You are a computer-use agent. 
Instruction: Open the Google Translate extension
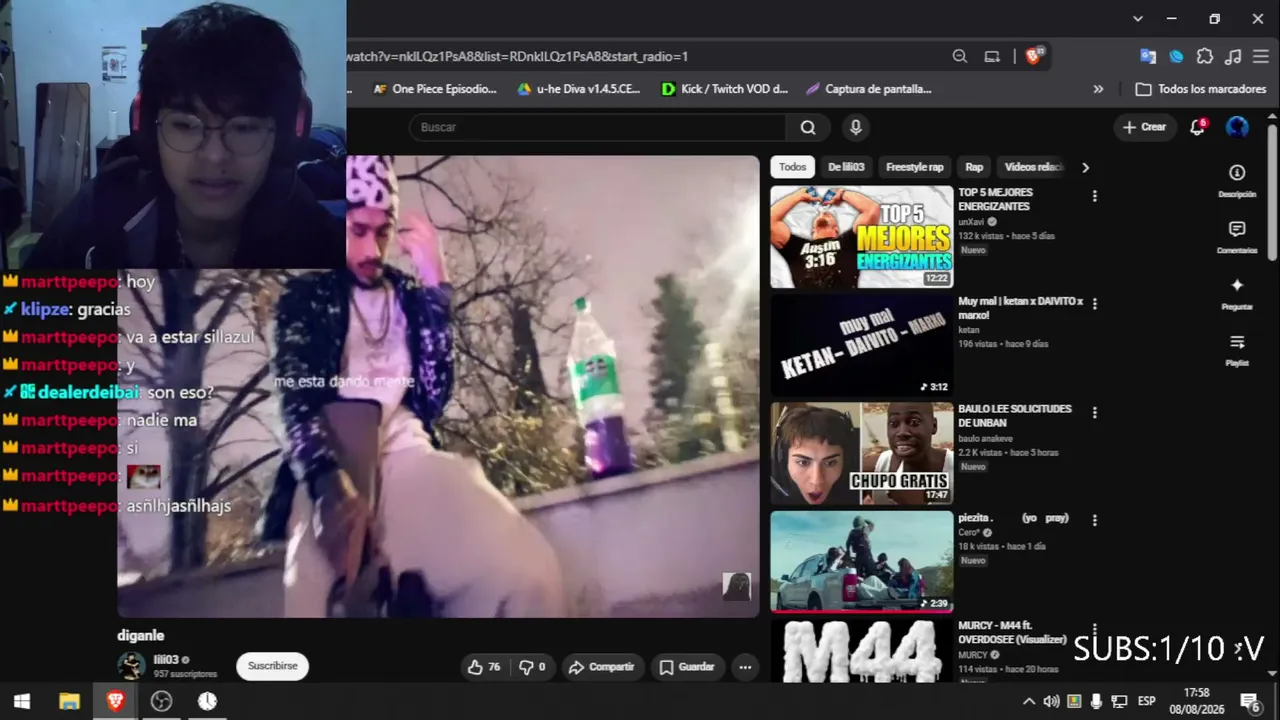click(x=1148, y=57)
